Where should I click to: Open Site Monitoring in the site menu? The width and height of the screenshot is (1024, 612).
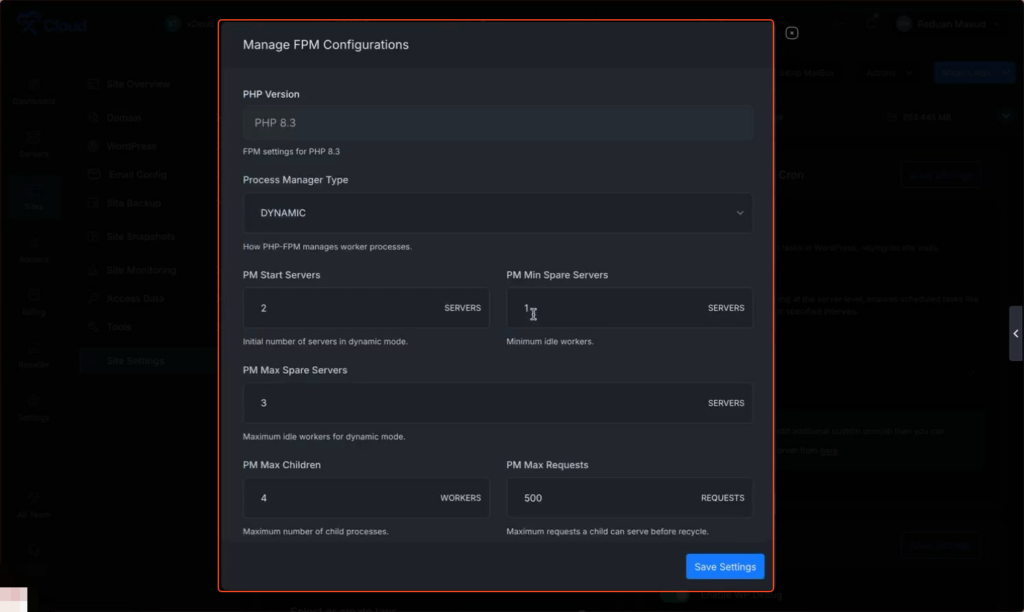click(141, 270)
